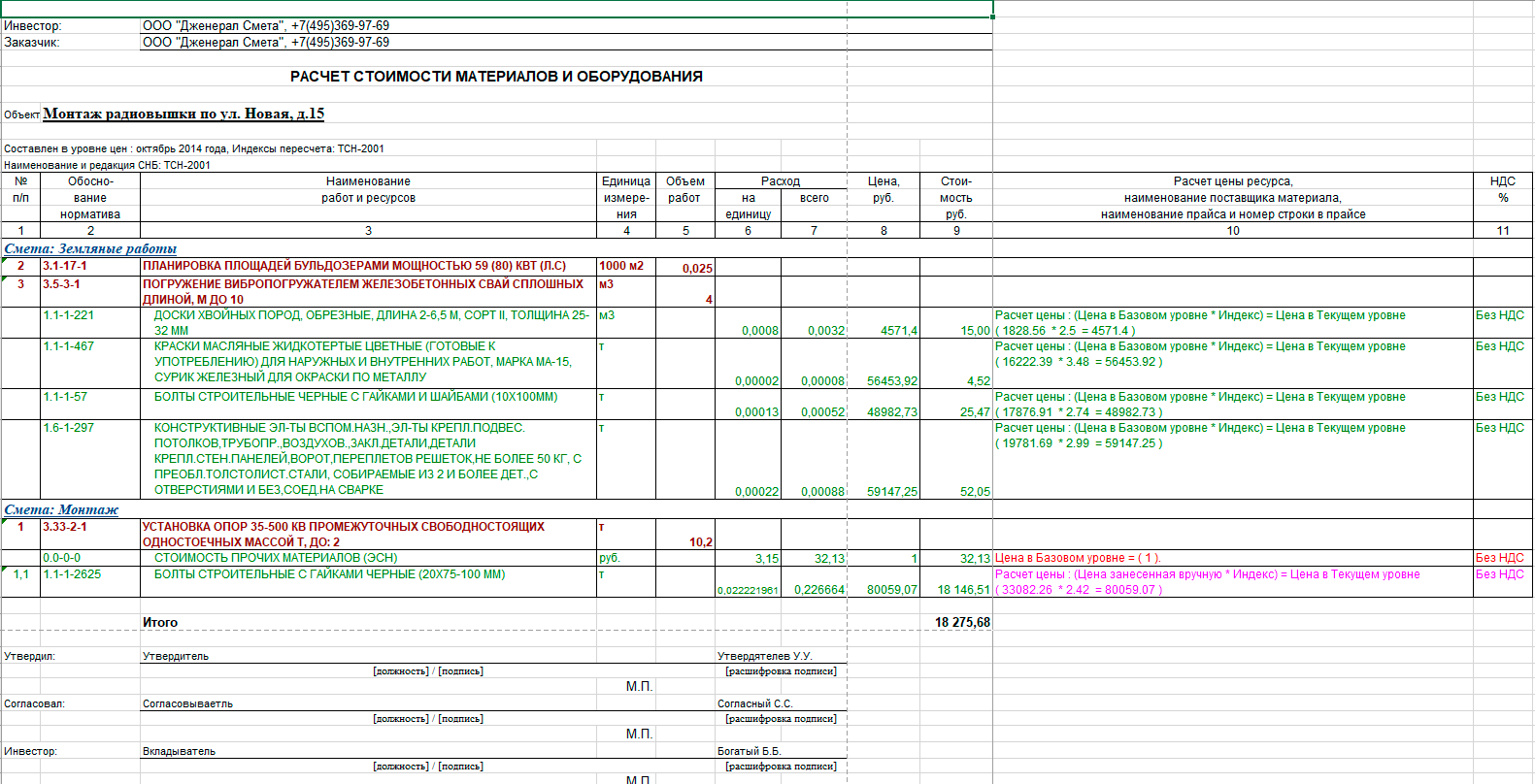Click the price value '56453,92'
The width and height of the screenshot is (1535, 784).
pos(892,381)
